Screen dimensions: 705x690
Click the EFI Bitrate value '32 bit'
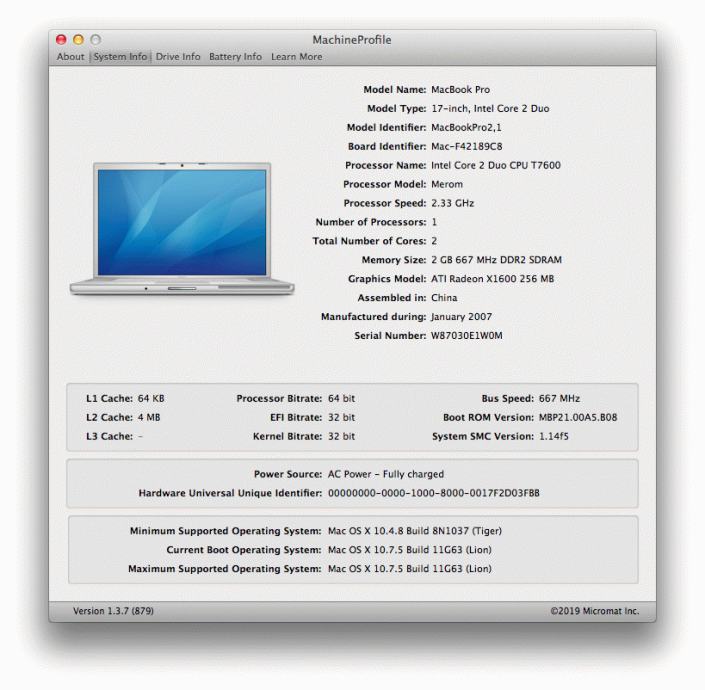pyautogui.click(x=341, y=418)
